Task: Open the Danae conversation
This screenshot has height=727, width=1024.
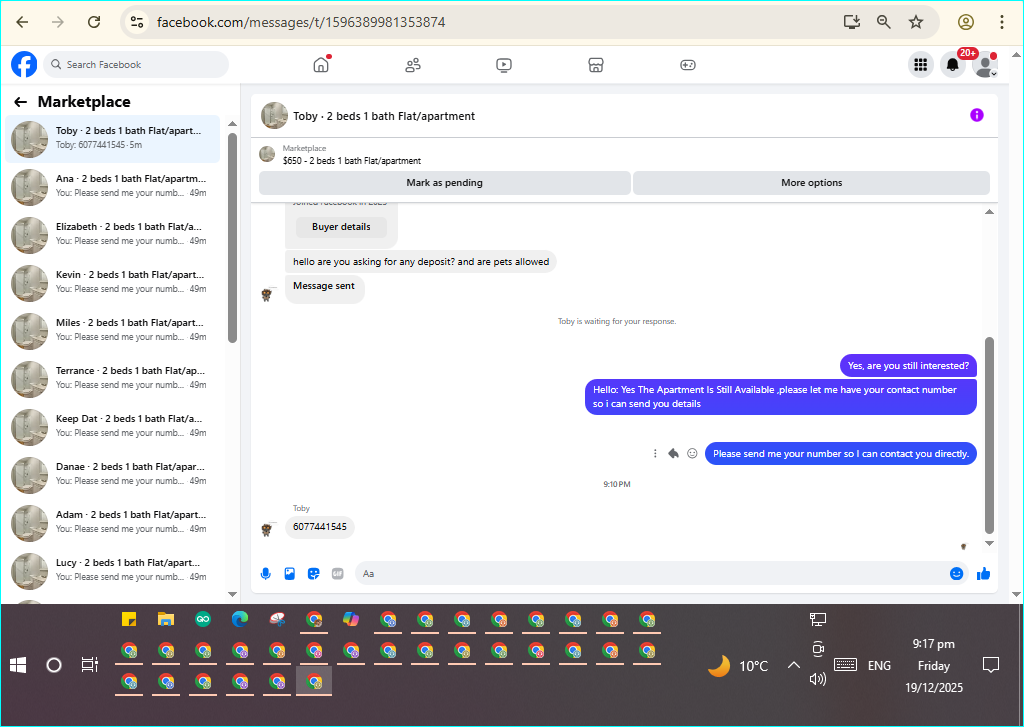Action: click(x=112, y=474)
